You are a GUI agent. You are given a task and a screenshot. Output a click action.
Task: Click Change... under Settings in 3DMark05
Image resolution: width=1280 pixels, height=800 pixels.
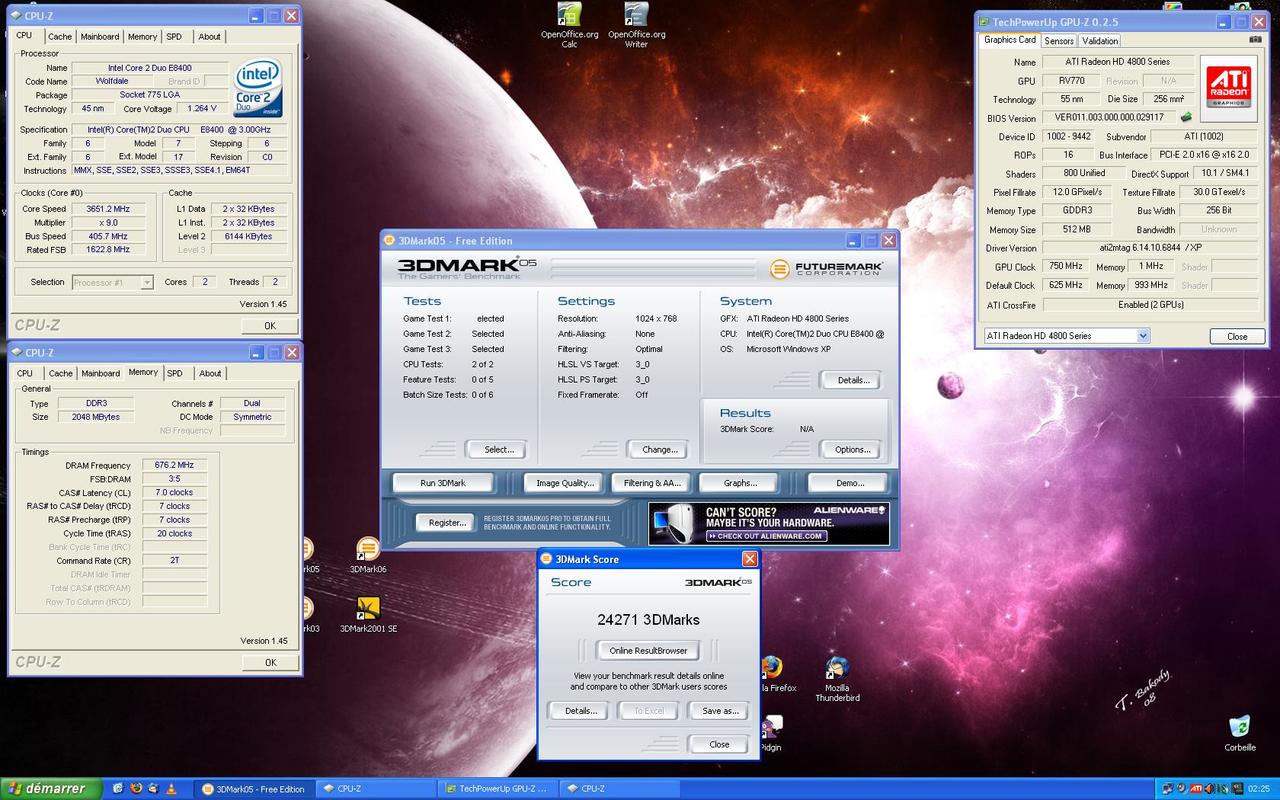click(x=659, y=450)
